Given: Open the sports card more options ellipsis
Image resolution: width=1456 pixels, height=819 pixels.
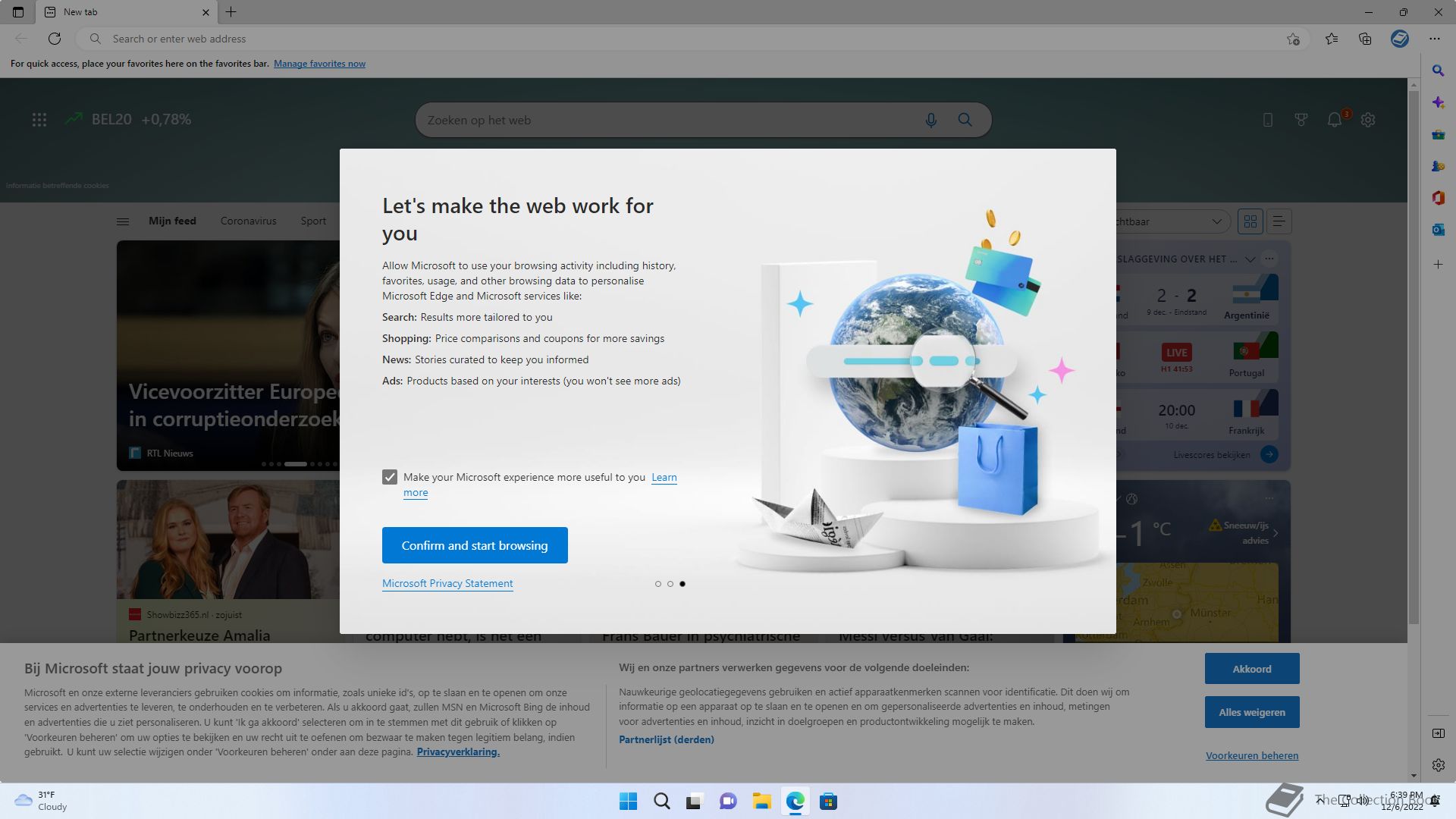Looking at the screenshot, I should (x=1270, y=259).
